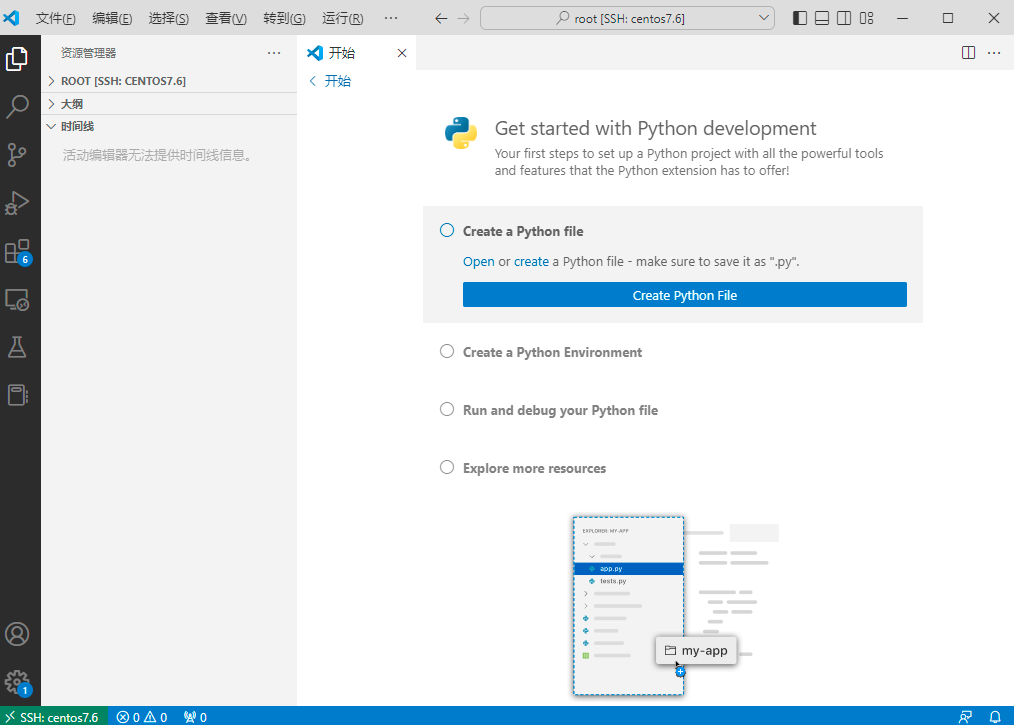Open the Accounts icon
Image resolution: width=1014 pixels, height=725 pixels.
(x=17, y=634)
